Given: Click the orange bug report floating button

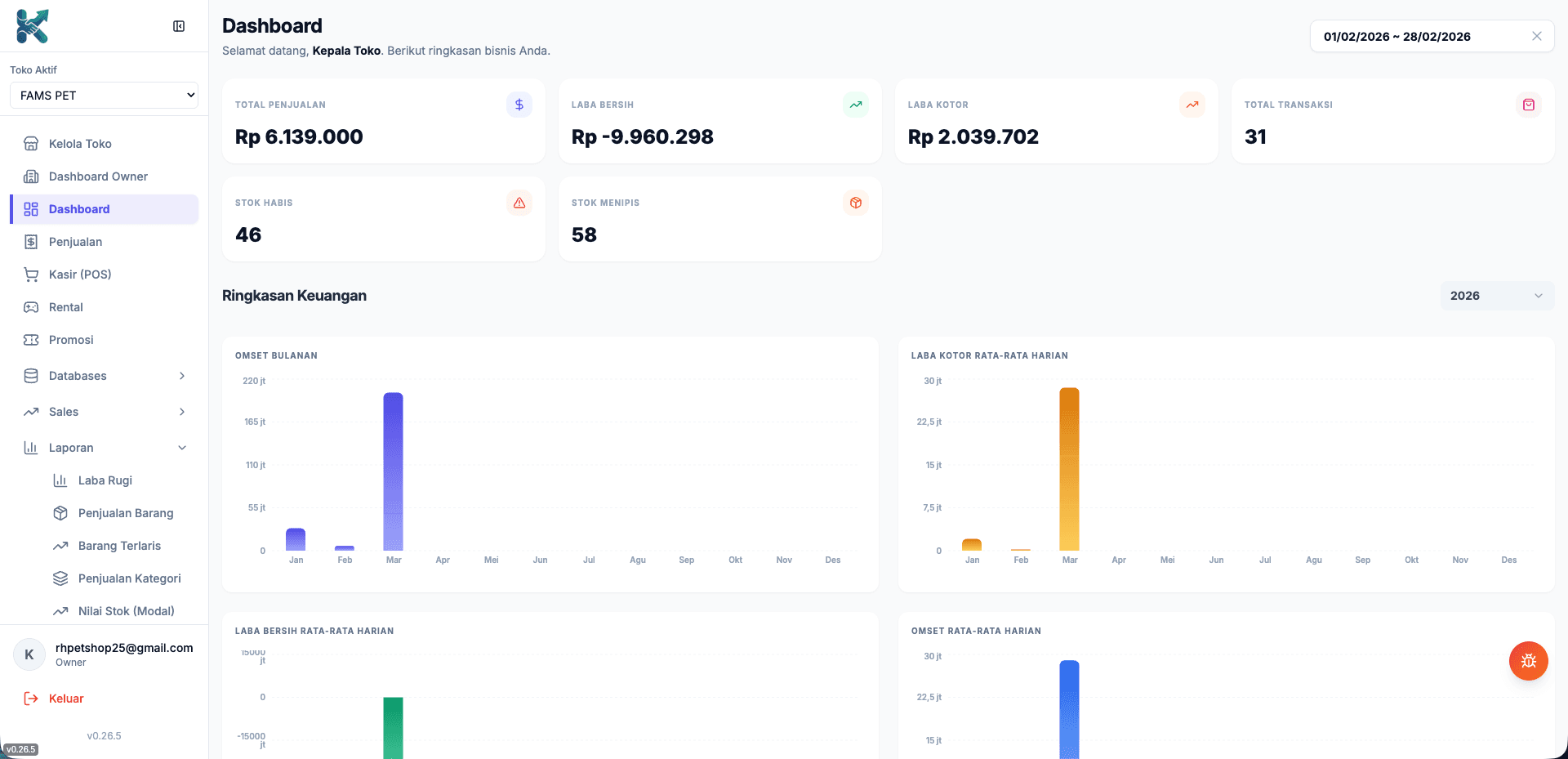Looking at the screenshot, I should 1528,661.
